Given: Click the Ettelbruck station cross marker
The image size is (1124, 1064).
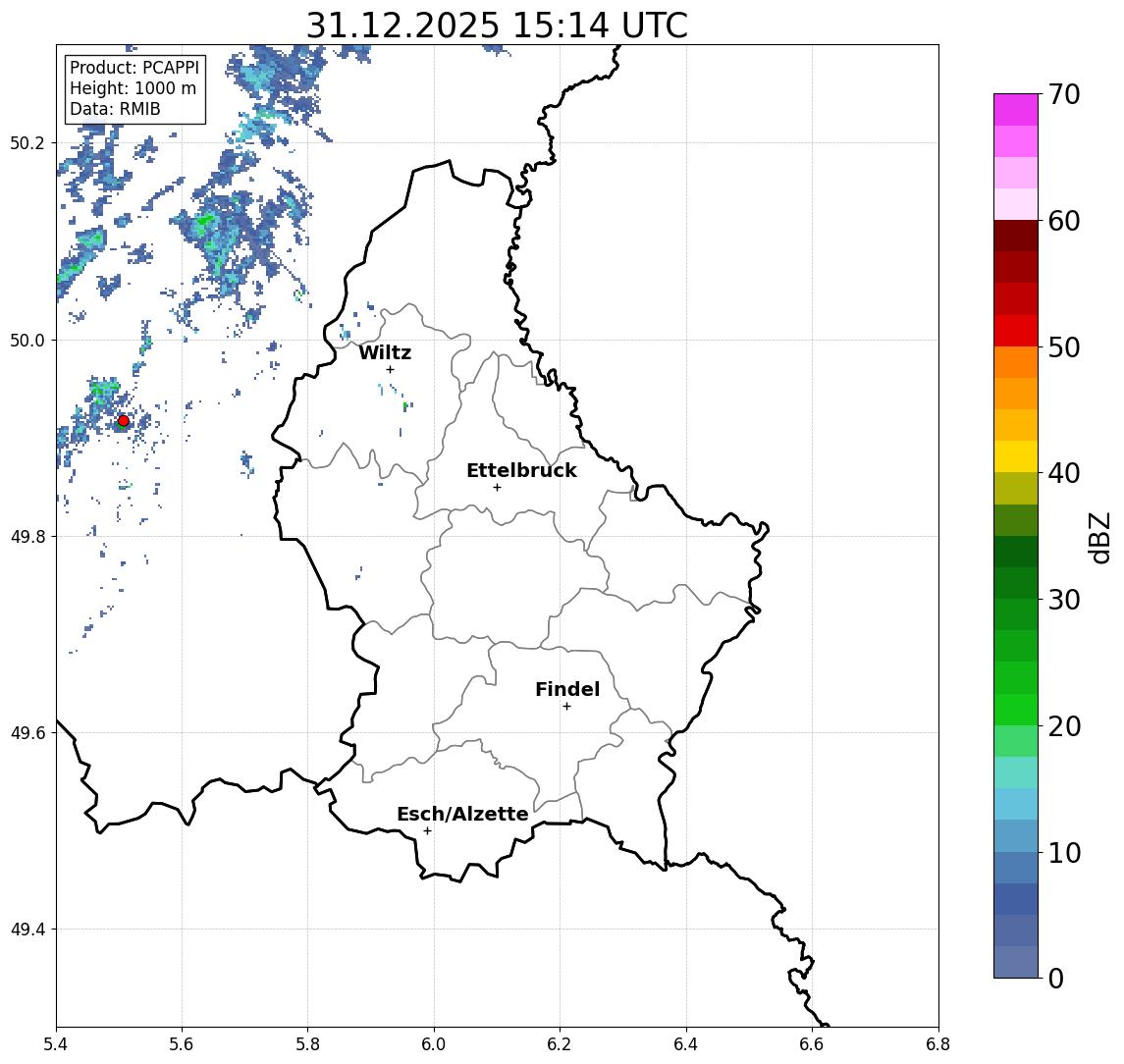Looking at the screenshot, I should pyautogui.click(x=497, y=488).
